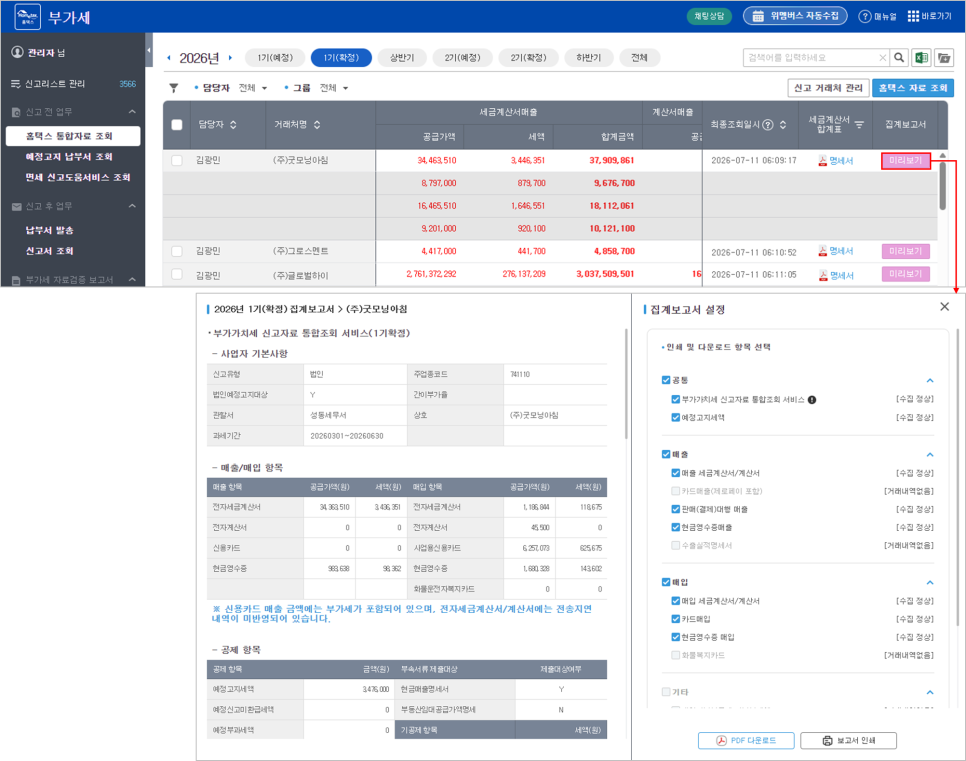This screenshot has width=966, height=761.
Task: Click 신고 거래처 관리 button
Action: pyautogui.click(x=828, y=88)
